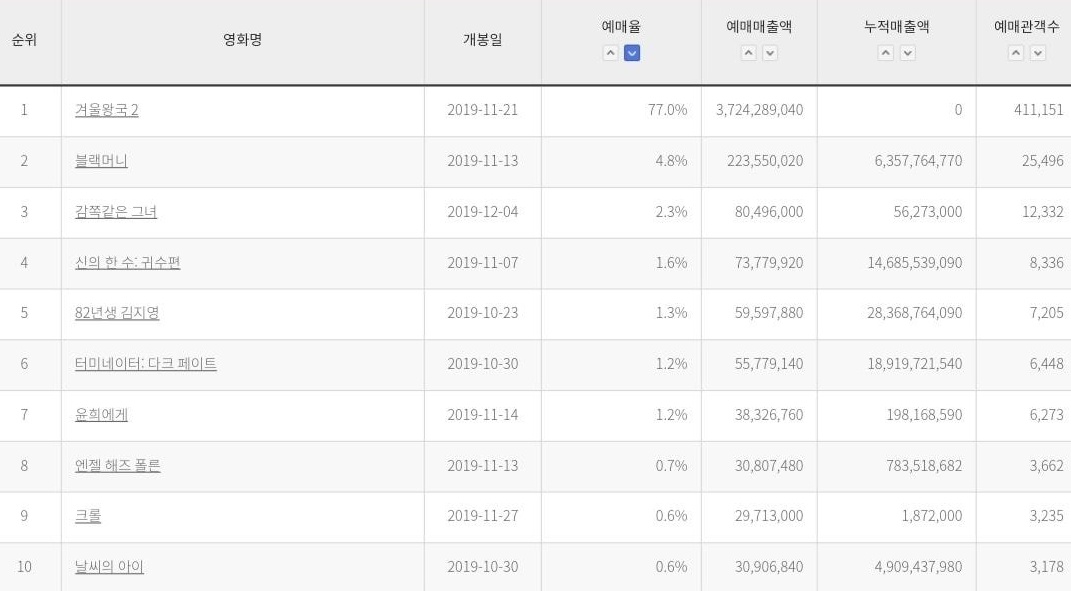
Task: Sort 예매관객수 descending with down arrow
Action: pyautogui.click(x=1038, y=53)
